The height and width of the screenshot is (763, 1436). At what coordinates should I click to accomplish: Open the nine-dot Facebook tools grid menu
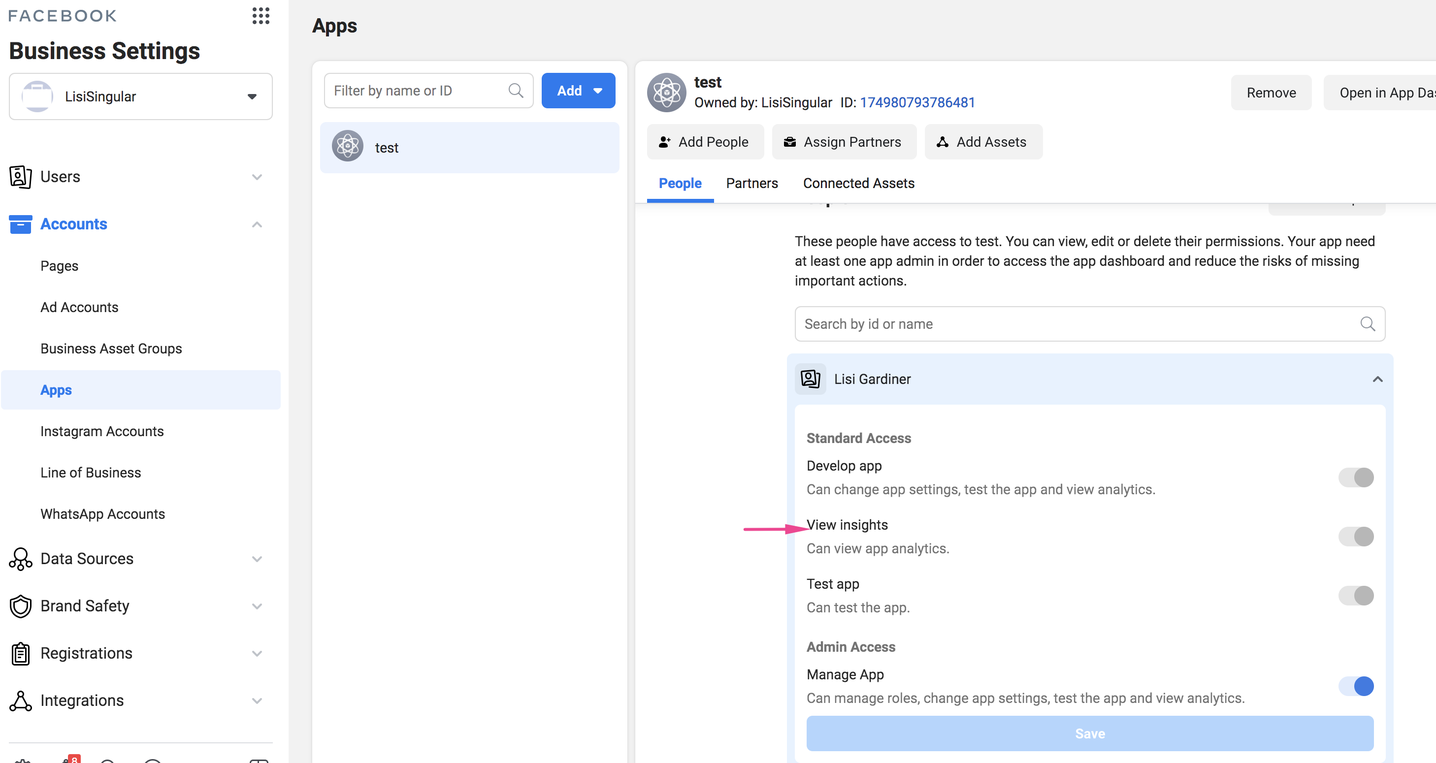click(x=261, y=15)
